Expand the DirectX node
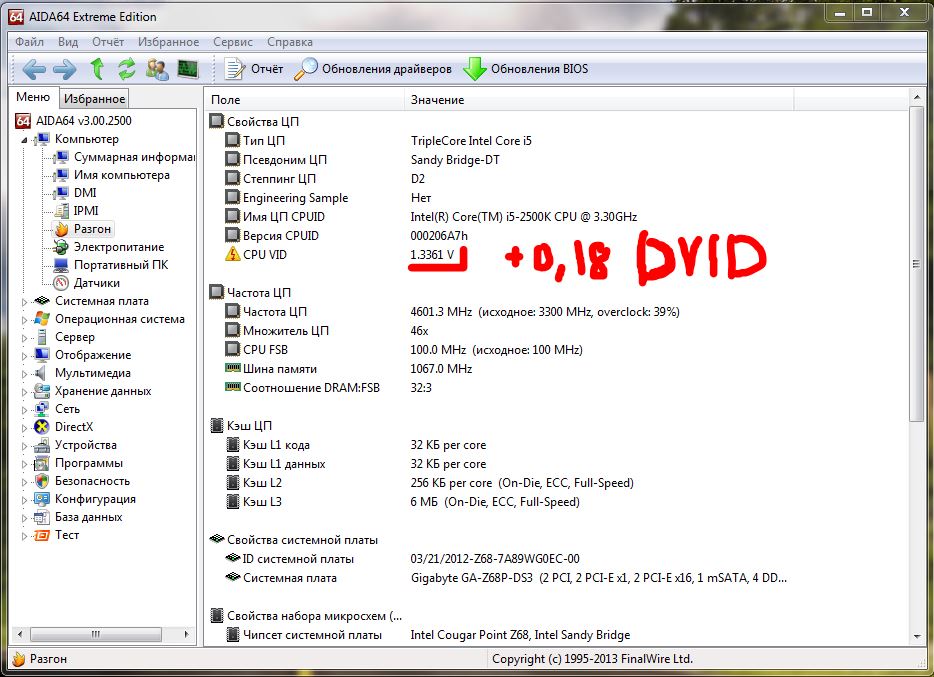This screenshot has width=934, height=677. coord(24,428)
